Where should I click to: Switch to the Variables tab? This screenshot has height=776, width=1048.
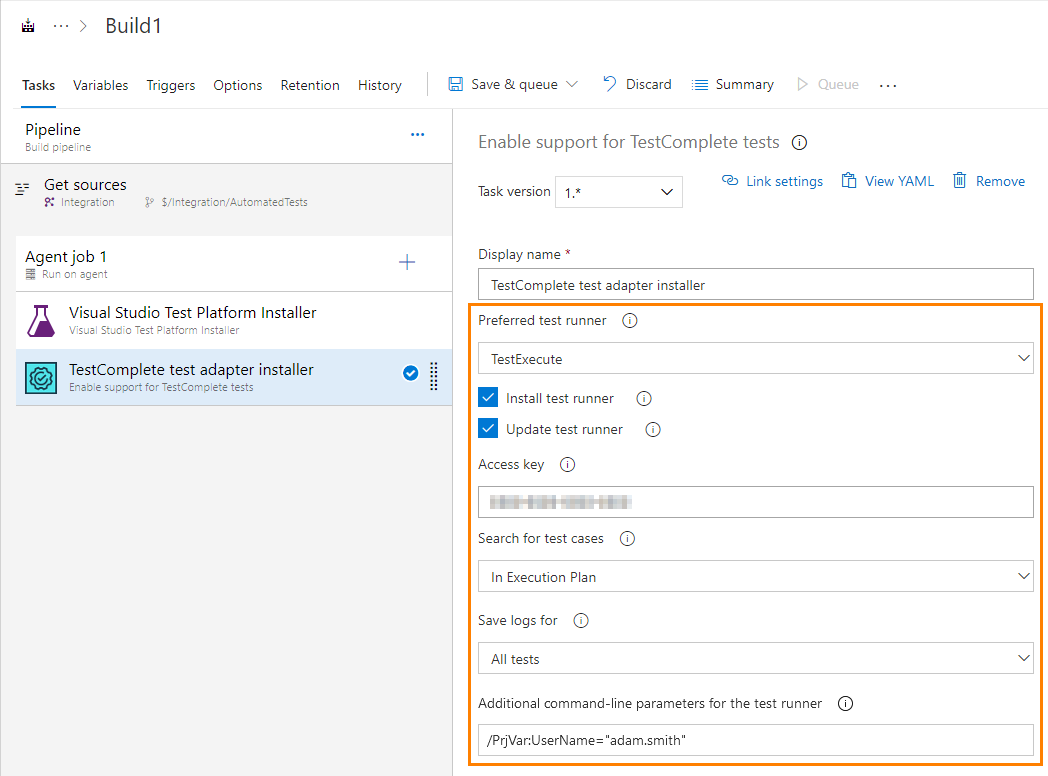100,85
